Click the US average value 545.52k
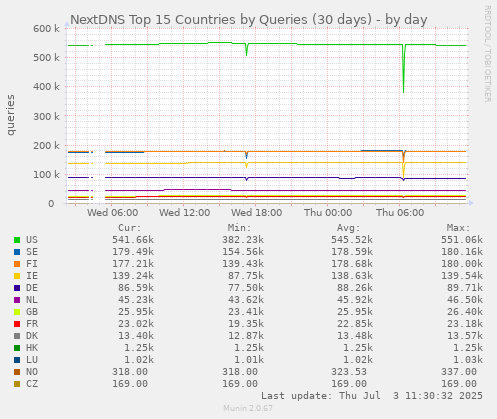Screen dimensions: 497x419 pyautogui.click(x=352, y=240)
